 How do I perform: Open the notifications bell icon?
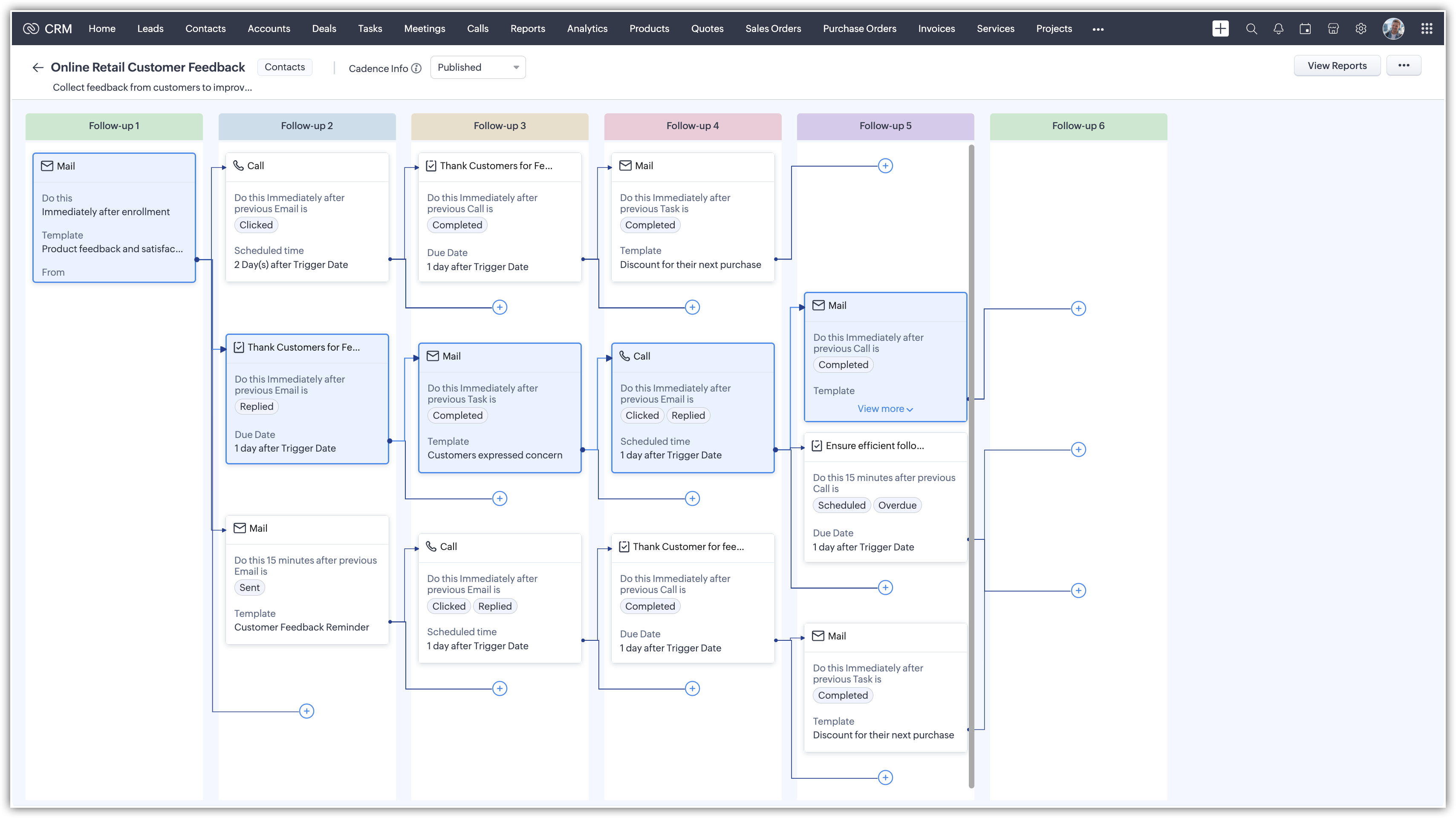[x=1278, y=29]
